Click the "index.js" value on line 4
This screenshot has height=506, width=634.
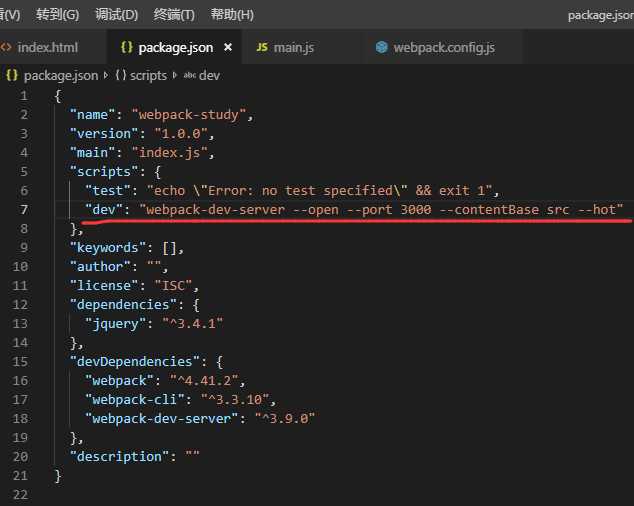170,153
